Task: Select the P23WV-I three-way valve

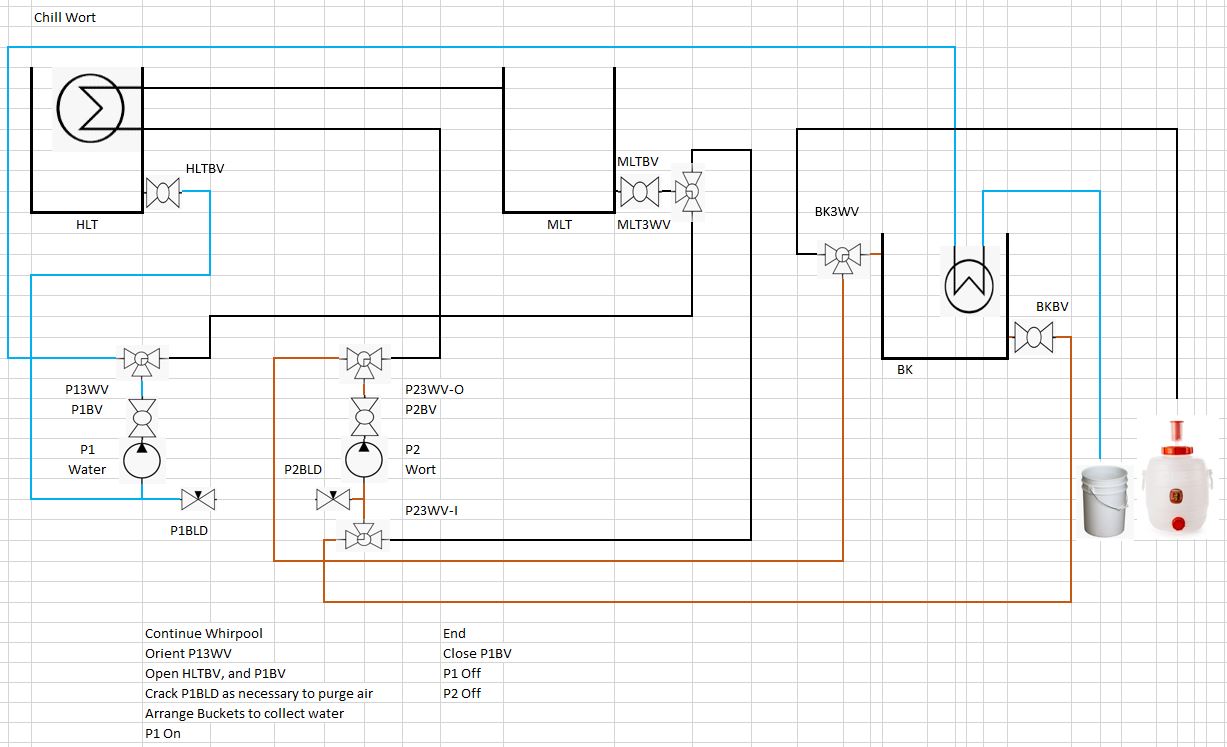Action: 363,538
